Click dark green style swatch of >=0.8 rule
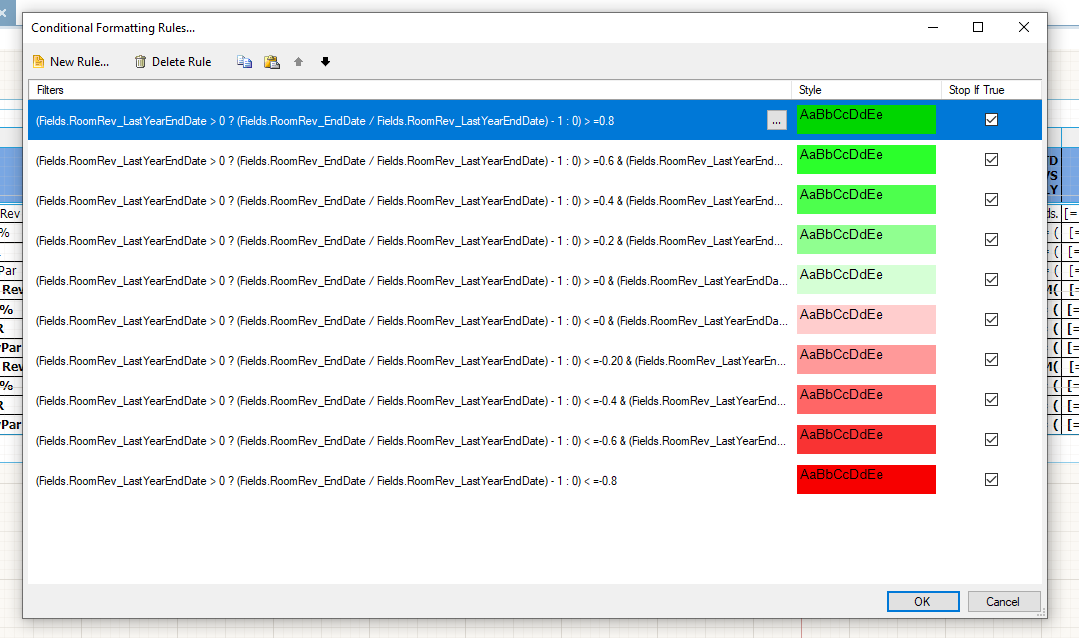Screen dimensions: 1079x638 866,120
